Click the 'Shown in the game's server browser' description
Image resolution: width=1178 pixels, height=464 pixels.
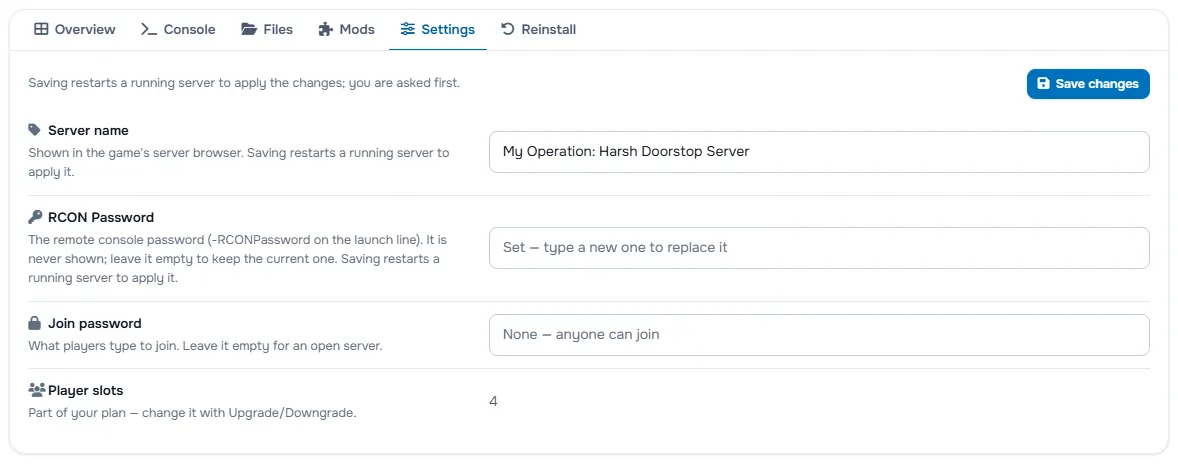[x=239, y=161]
